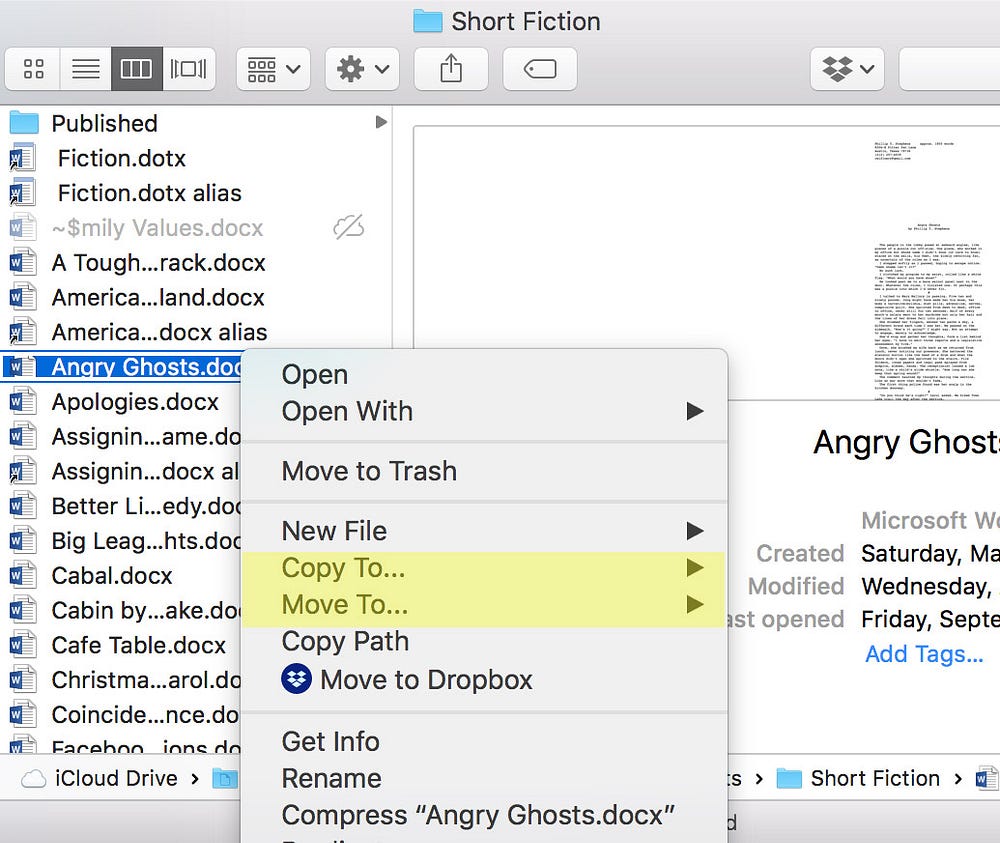The height and width of the screenshot is (843, 1000).
Task: Select ~$mily Values.docx file
Action: pos(195,228)
